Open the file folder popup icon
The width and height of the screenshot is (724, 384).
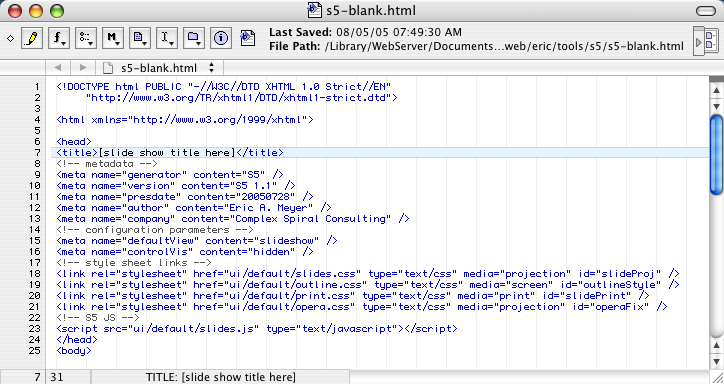click(194, 38)
